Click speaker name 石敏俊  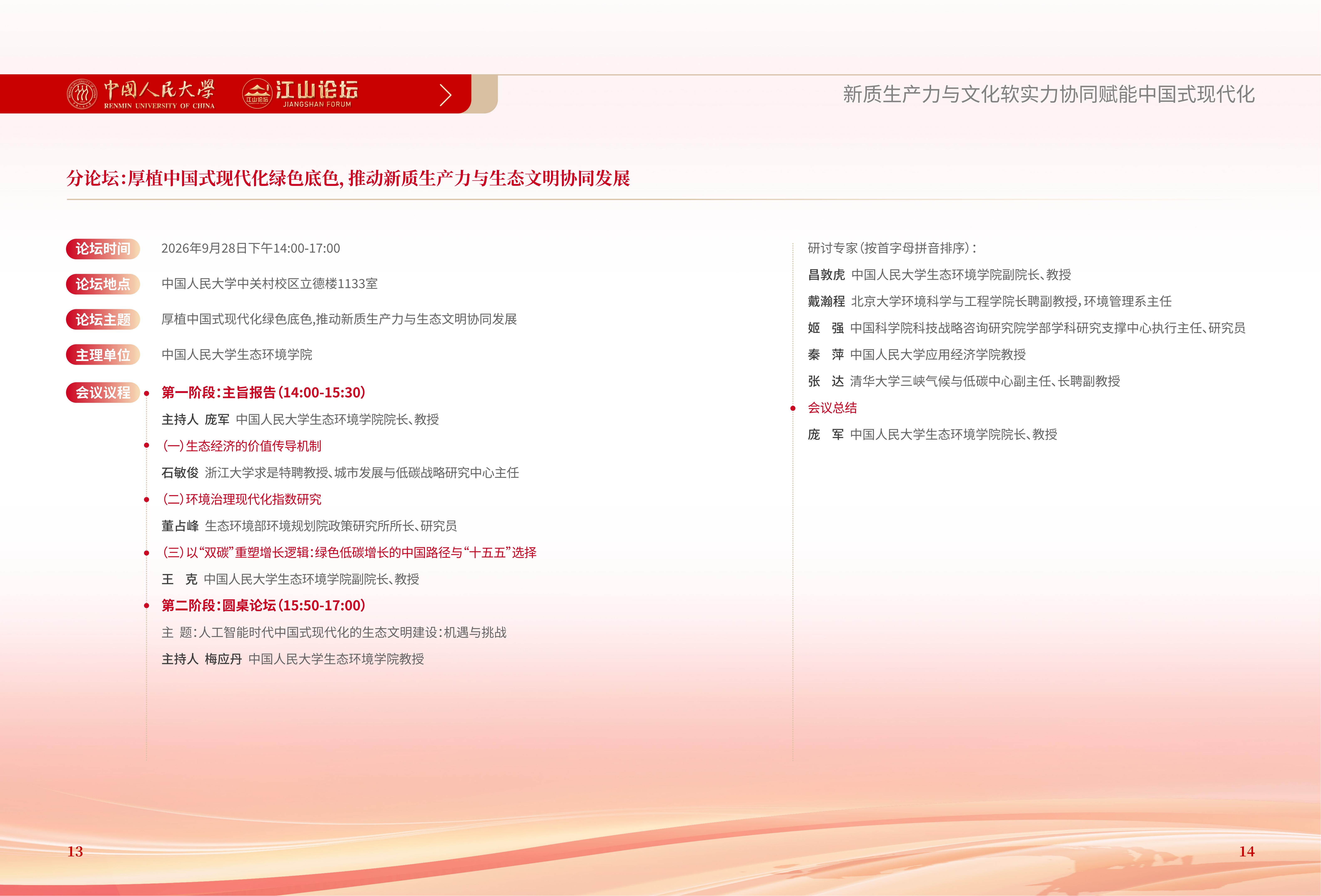[x=180, y=473]
